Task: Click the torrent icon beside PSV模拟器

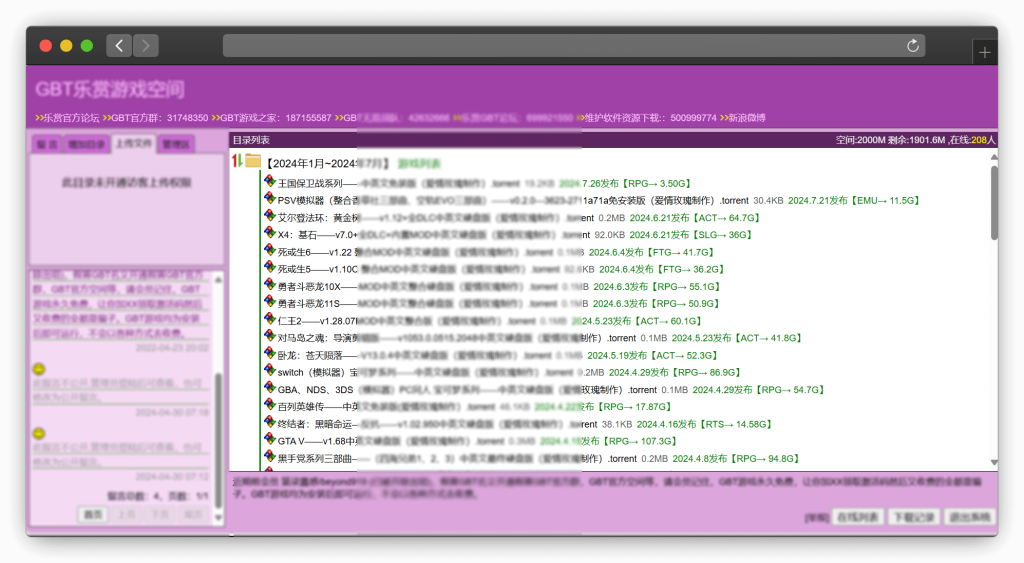Action: click(x=269, y=199)
